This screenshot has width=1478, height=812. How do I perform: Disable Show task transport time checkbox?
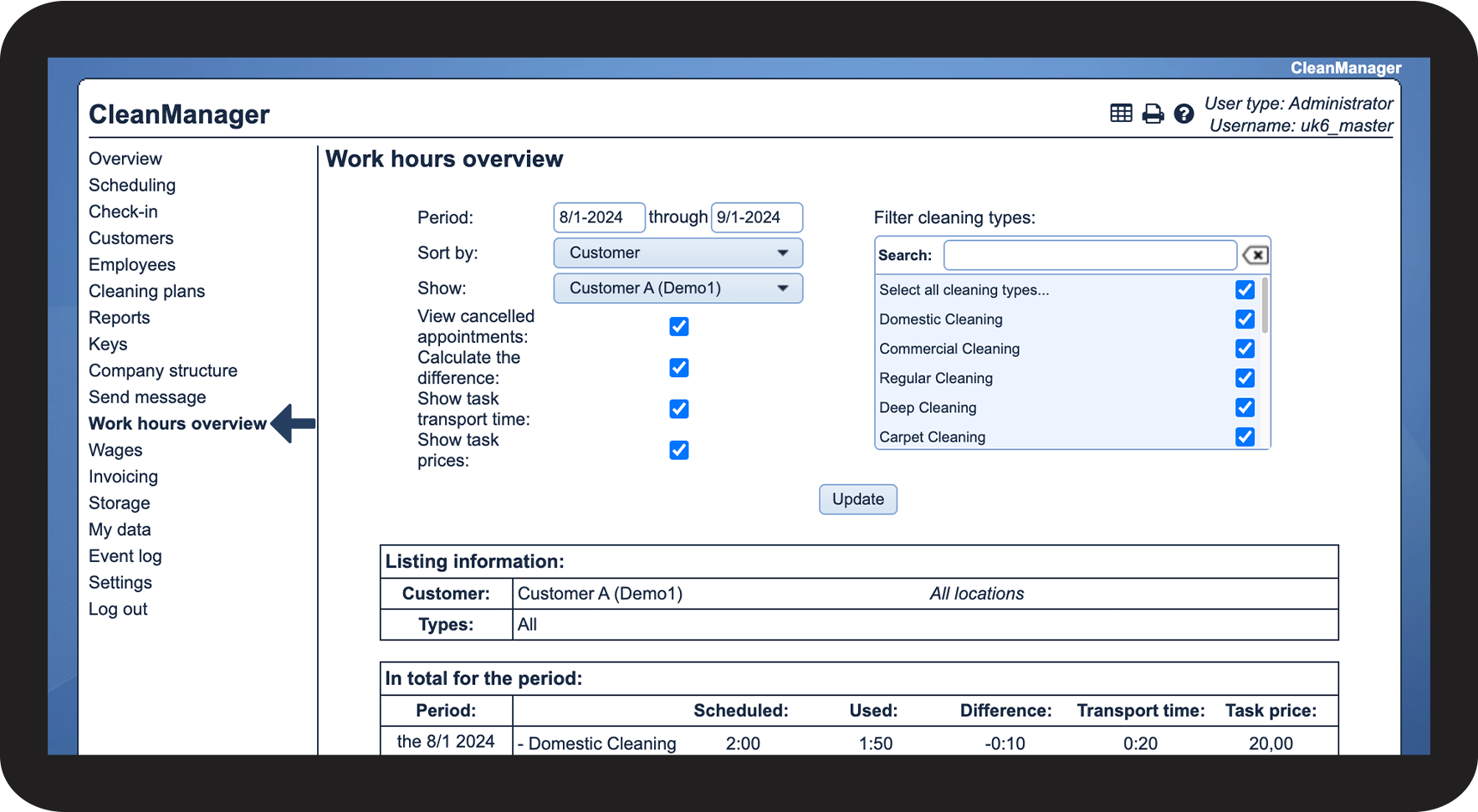click(679, 409)
